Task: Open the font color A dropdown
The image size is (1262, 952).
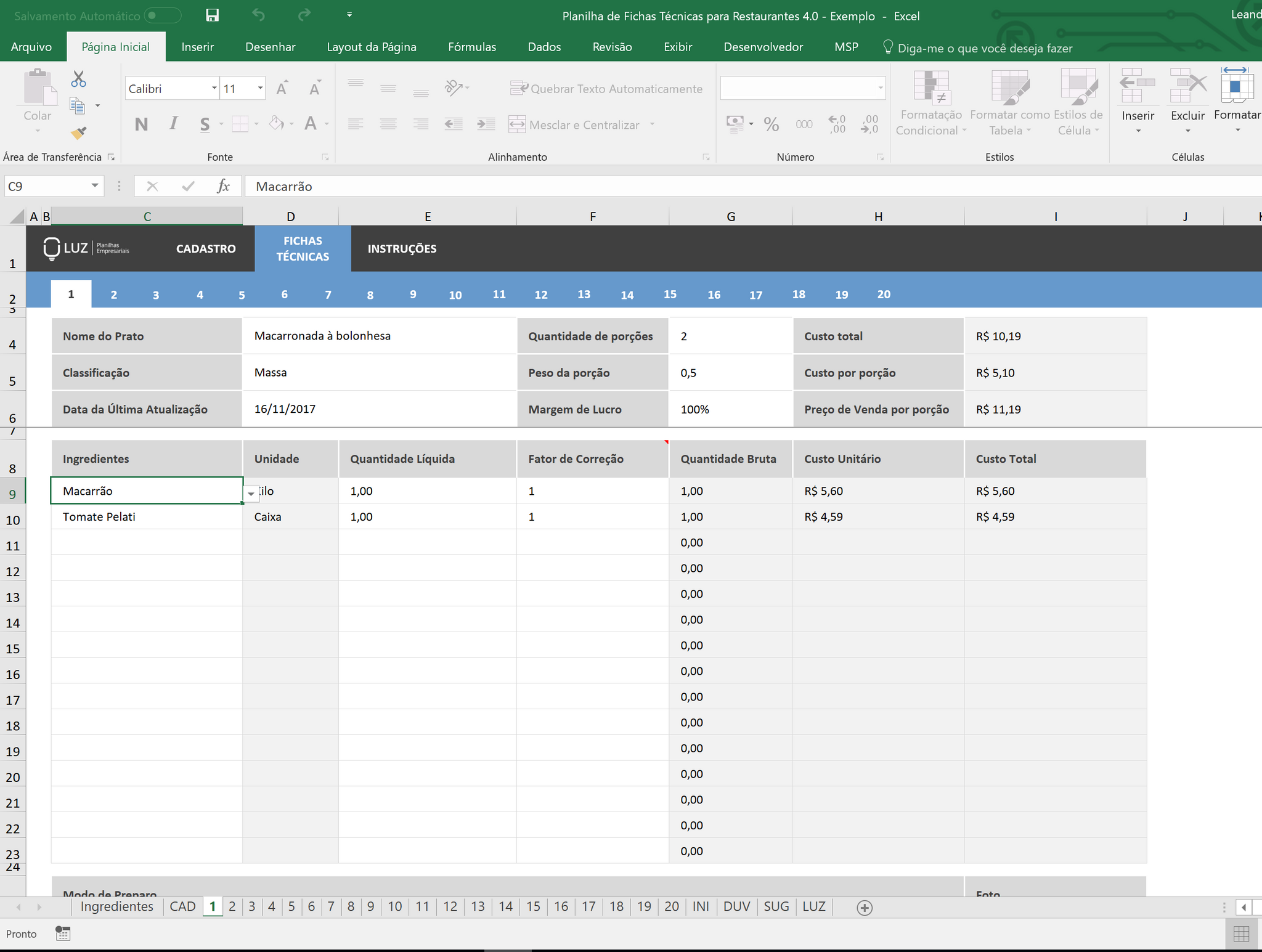Action: [327, 124]
